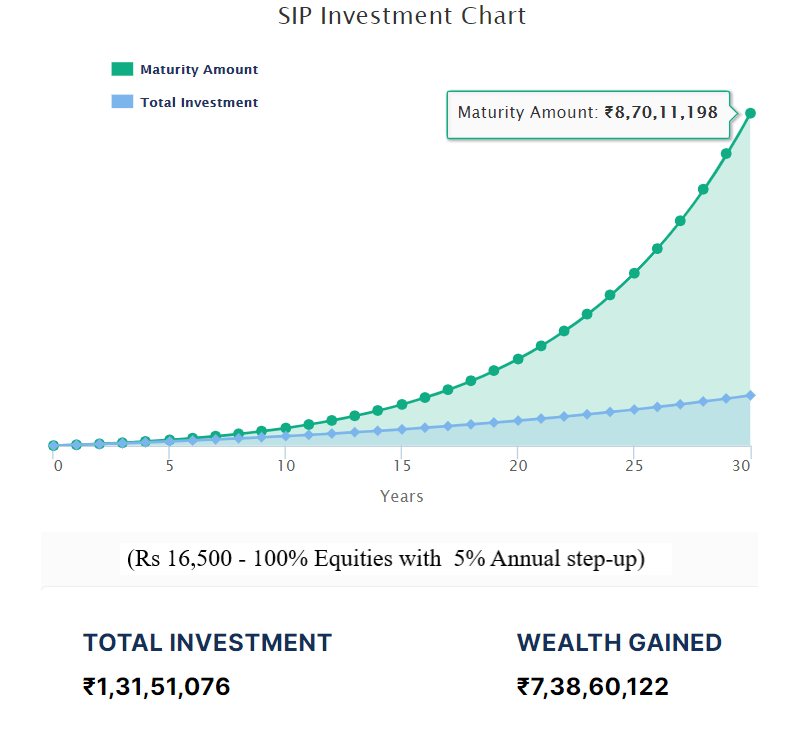The height and width of the screenshot is (739, 792).
Task: Select Total Investment diamond at year 25
Action: point(634,409)
